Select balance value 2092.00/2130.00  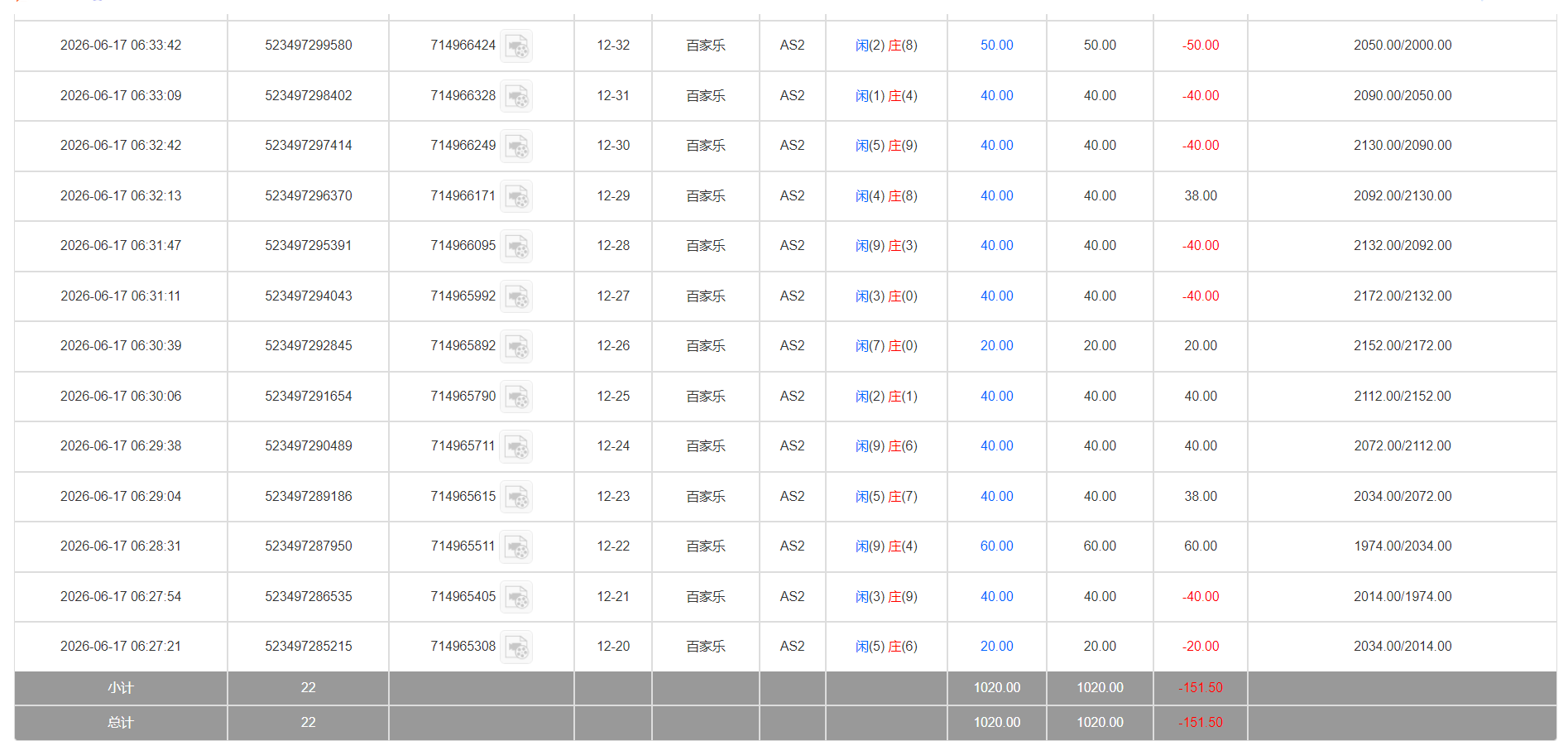pyautogui.click(x=1403, y=196)
